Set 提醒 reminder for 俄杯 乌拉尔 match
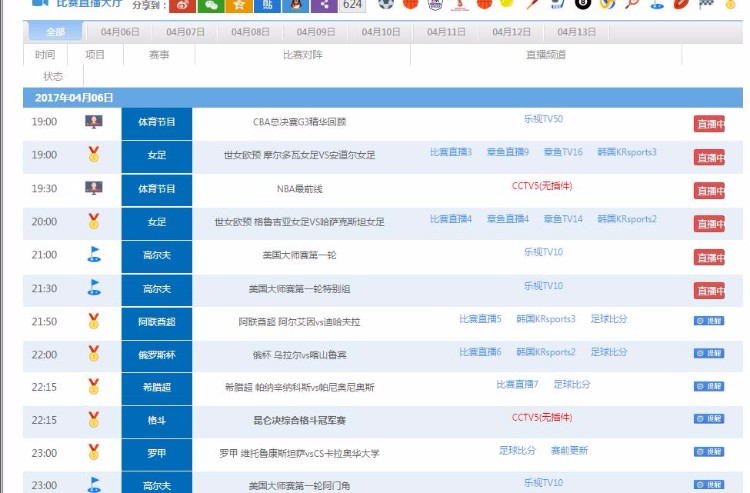This screenshot has height=493, width=750. tap(709, 353)
